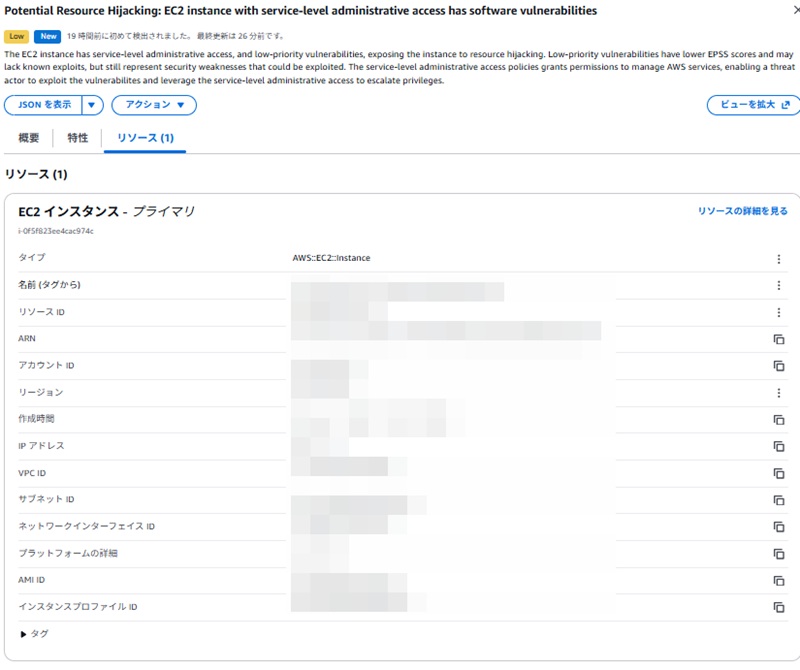
Task: Open the アクション dropdown
Action: pos(153,105)
